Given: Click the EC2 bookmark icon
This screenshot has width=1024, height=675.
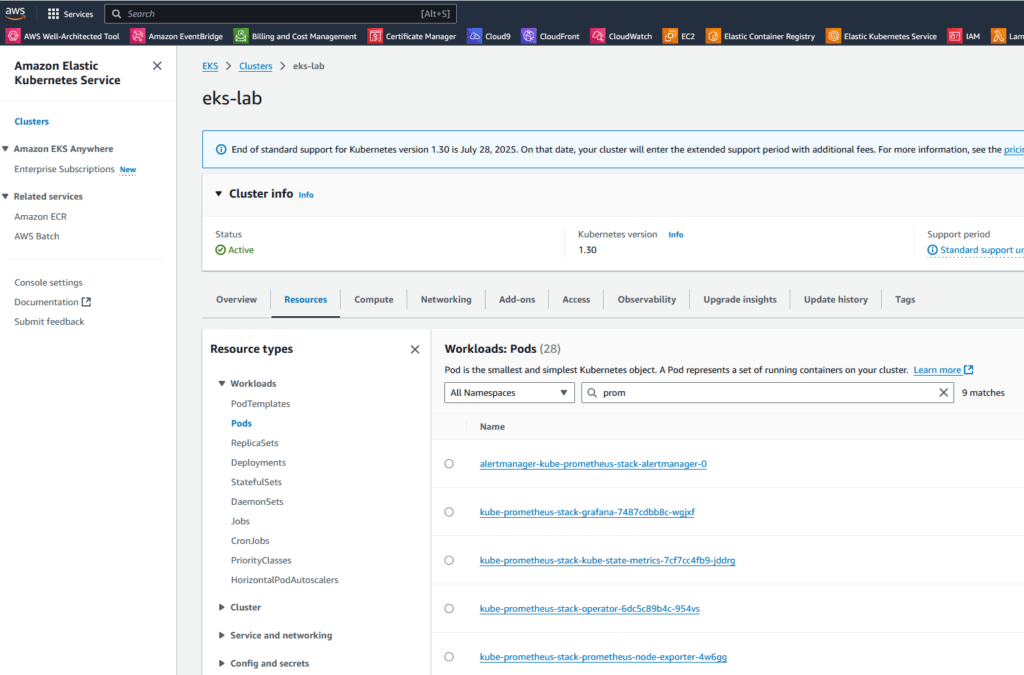Looking at the screenshot, I should click(x=670, y=36).
